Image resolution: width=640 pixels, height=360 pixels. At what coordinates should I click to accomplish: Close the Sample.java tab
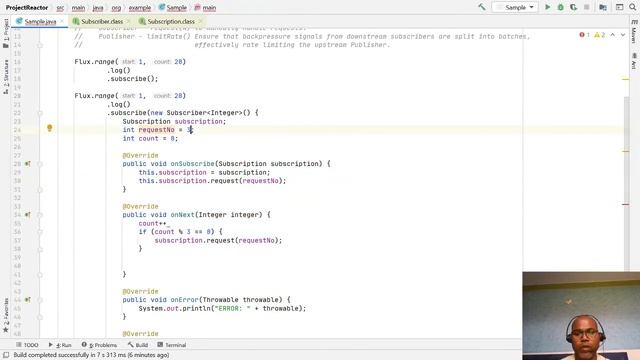pos(62,21)
